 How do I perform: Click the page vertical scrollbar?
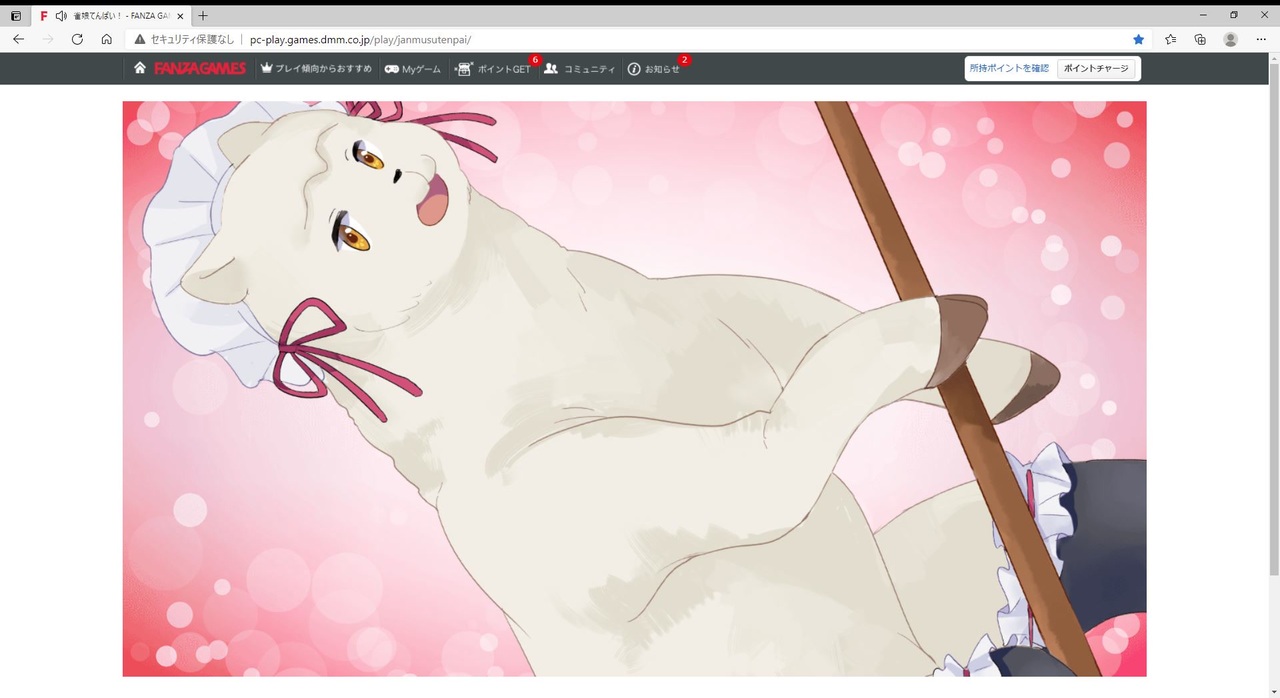click(1273, 320)
